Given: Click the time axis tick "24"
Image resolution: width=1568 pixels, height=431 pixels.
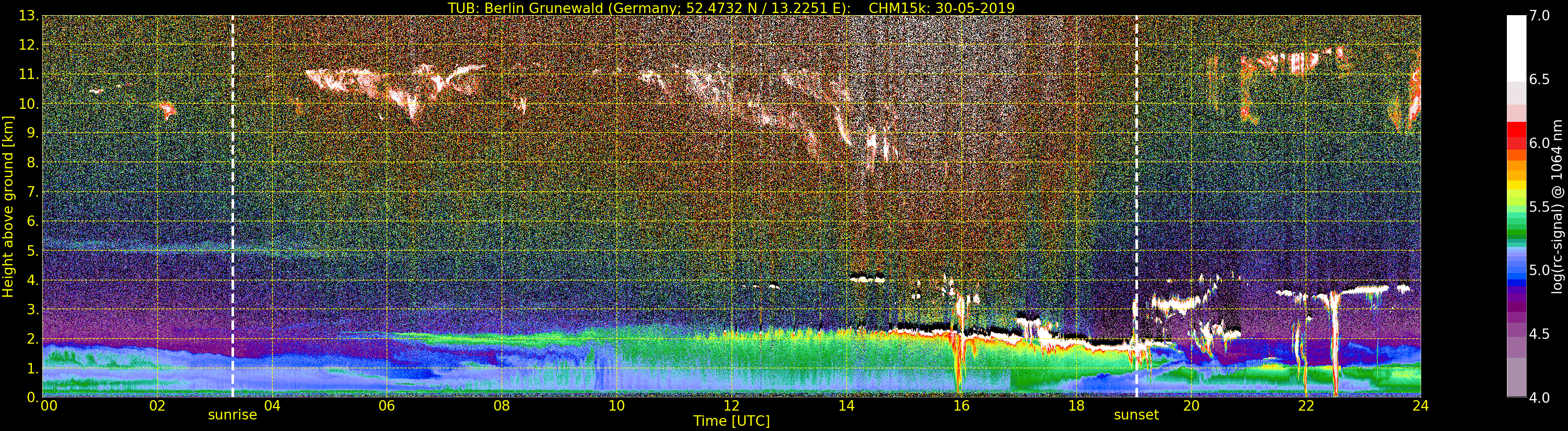Looking at the screenshot, I should [1421, 406].
